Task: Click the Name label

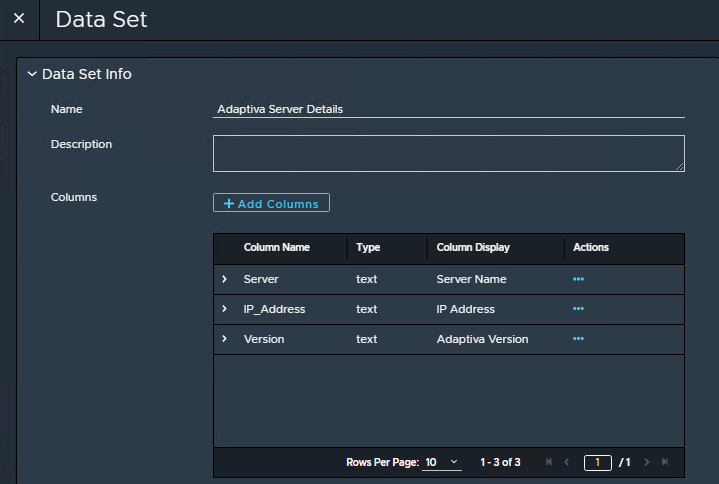Action: (x=66, y=109)
